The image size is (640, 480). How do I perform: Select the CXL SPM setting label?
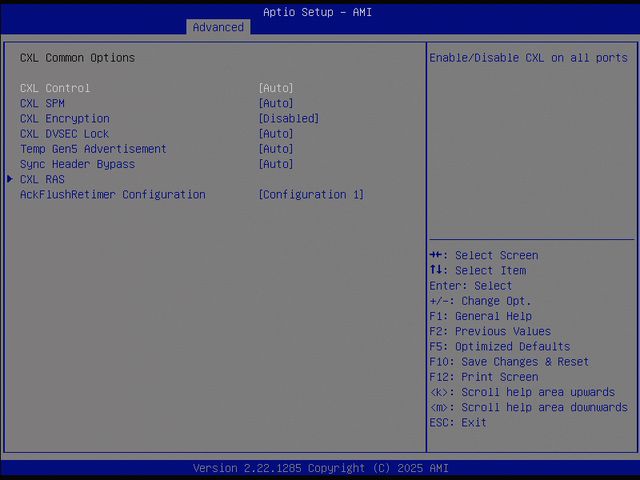pos(42,103)
